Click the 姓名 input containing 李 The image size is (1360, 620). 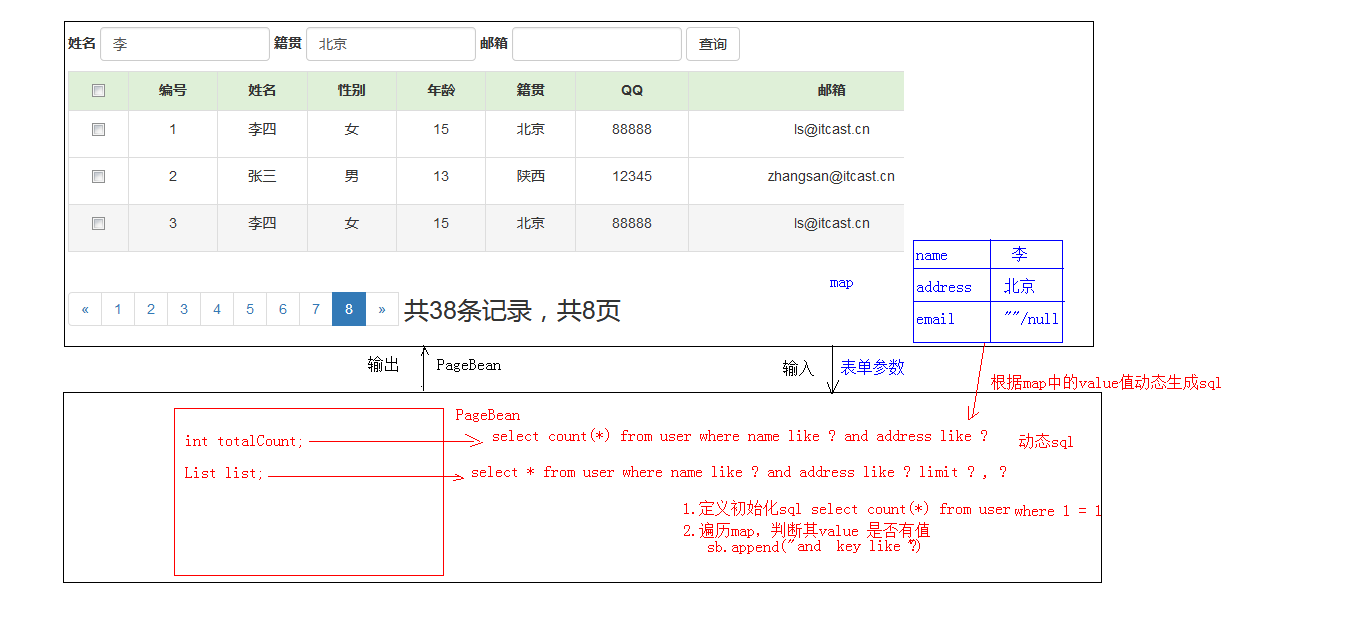coord(185,44)
